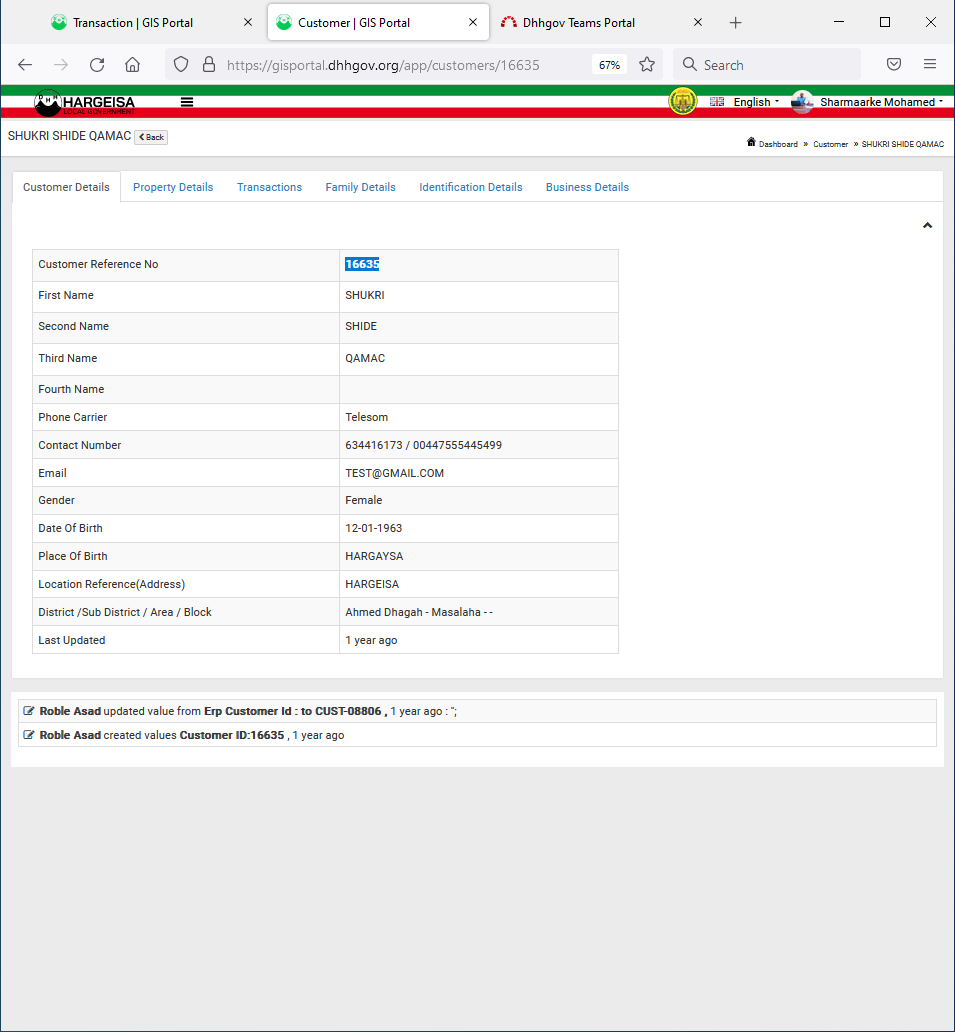Open the Business Details tab
This screenshot has width=955, height=1032.
point(587,187)
